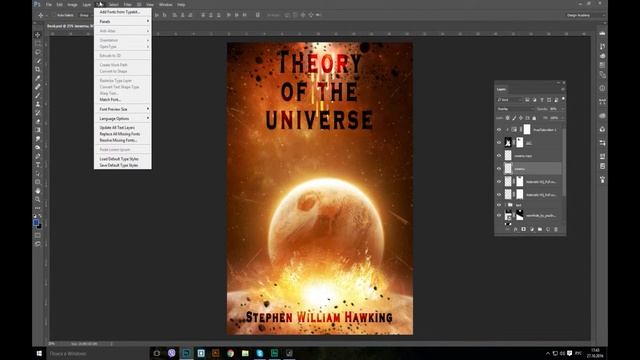640x360 pixels.
Task: Click the create new layer icon
Action: click(x=548, y=229)
